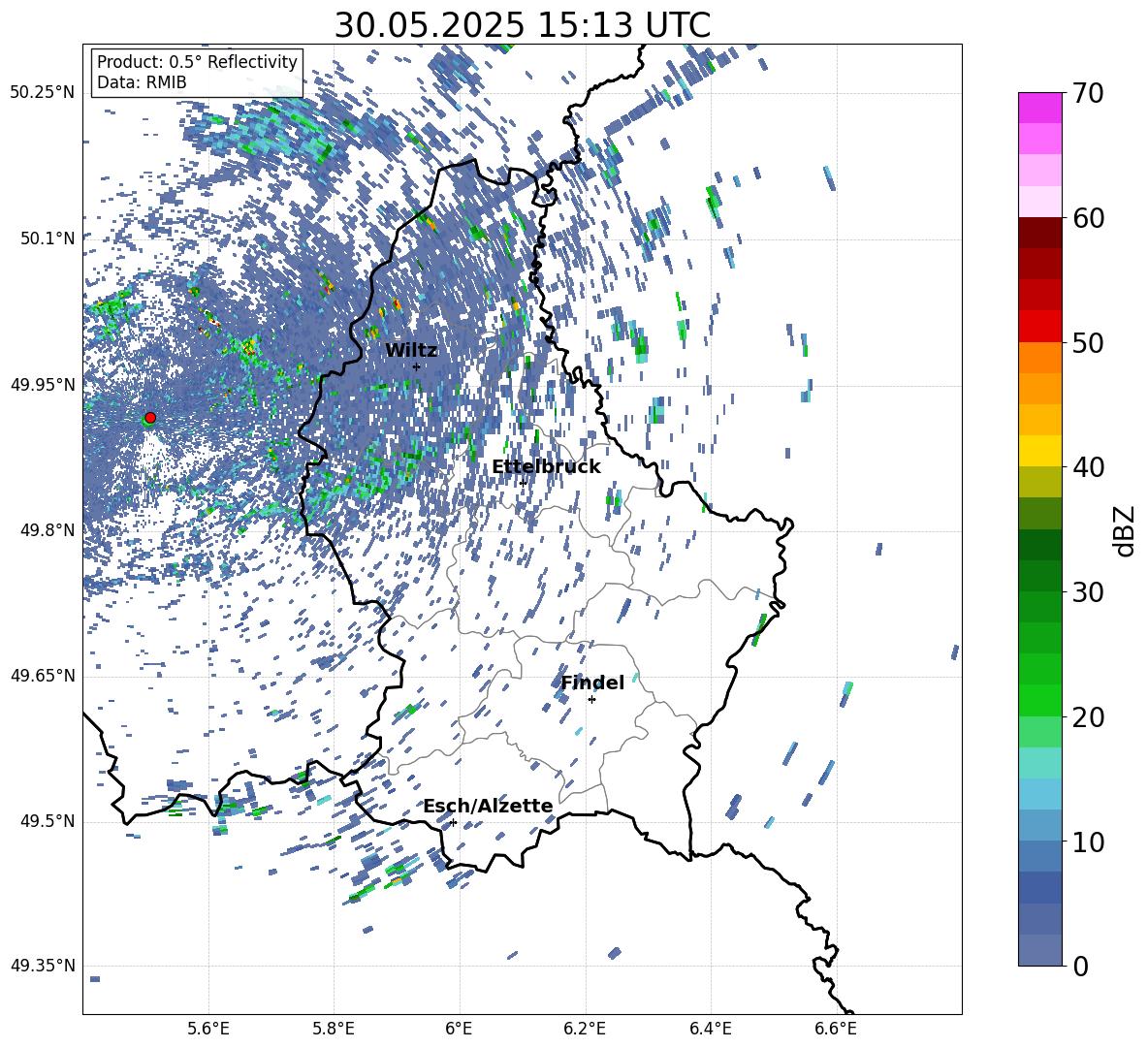Click the 6.6°E longitude label
The height and width of the screenshot is (1048, 1148).
coord(836,1029)
